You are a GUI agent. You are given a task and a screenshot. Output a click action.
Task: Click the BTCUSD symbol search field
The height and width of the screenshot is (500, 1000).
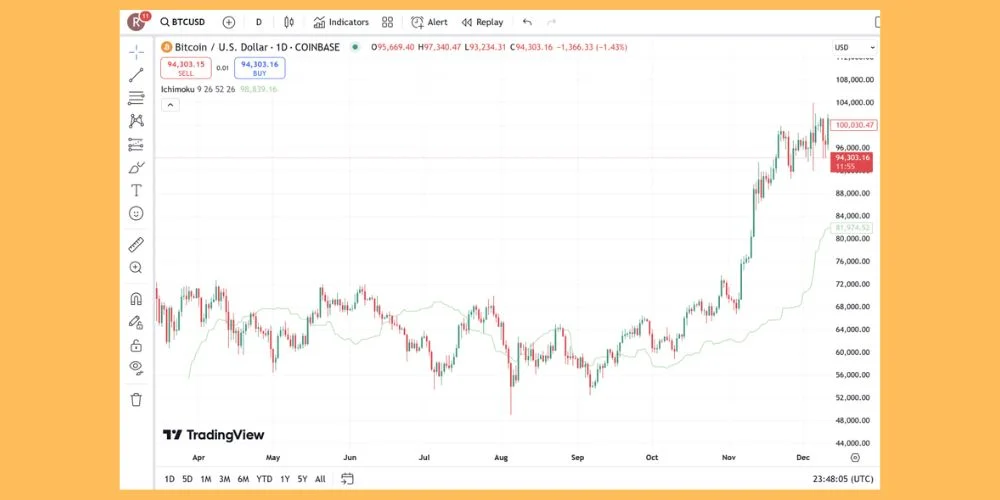click(182, 22)
